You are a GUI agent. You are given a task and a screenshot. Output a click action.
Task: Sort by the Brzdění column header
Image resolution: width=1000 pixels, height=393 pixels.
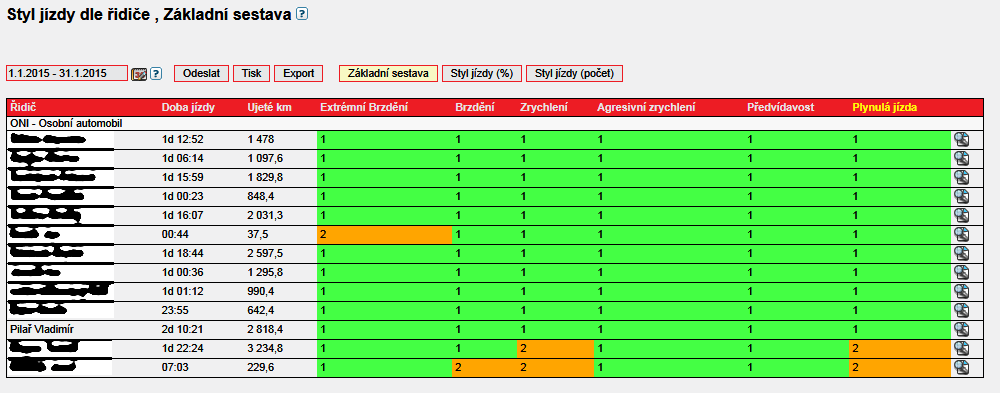[x=474, y=108]
